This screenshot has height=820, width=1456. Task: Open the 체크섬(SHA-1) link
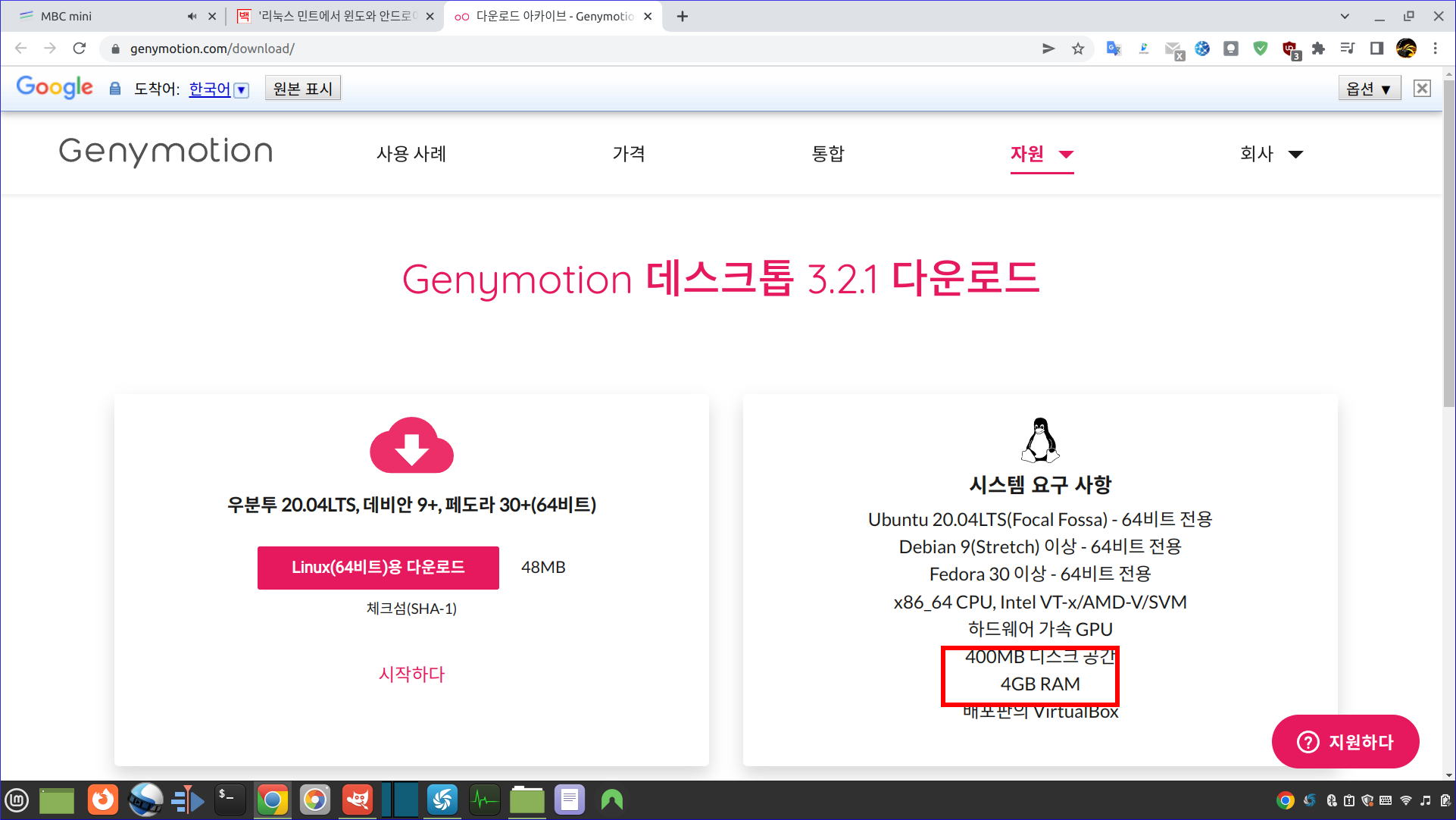pos(411,609)
